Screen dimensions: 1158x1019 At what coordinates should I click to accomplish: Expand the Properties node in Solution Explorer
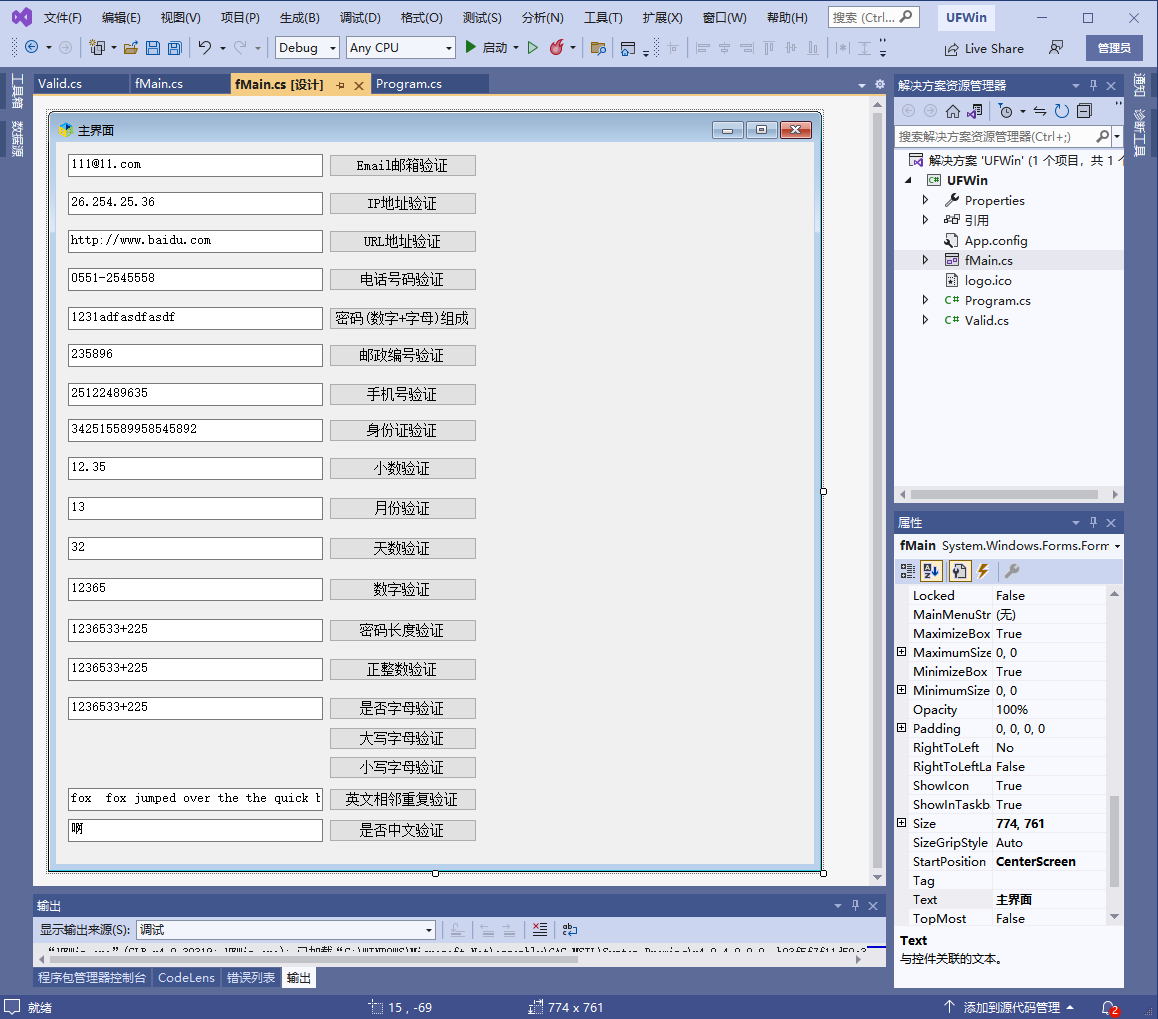[x=925, y=200]
